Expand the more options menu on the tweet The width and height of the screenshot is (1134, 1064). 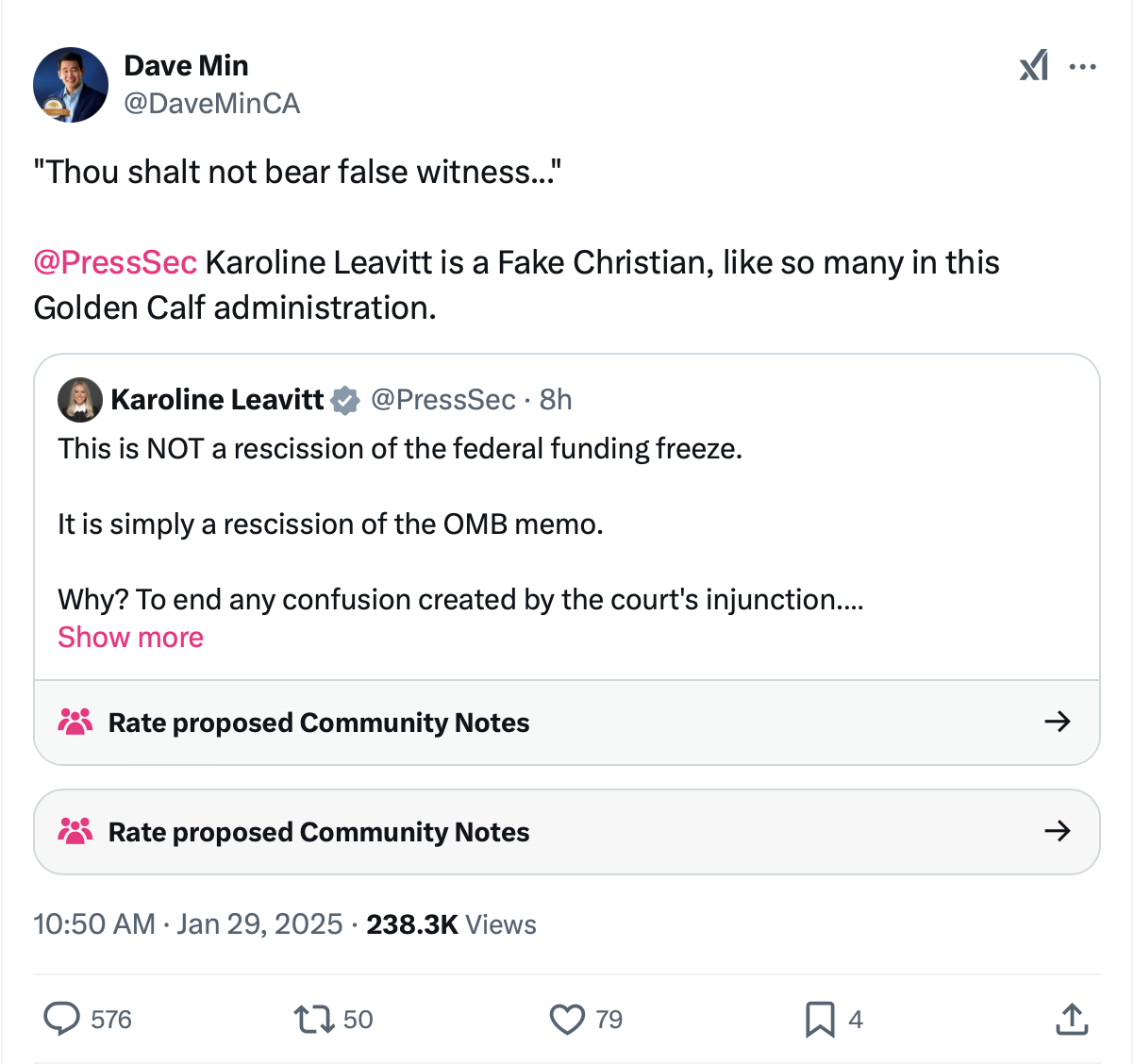coord(1082,66)
